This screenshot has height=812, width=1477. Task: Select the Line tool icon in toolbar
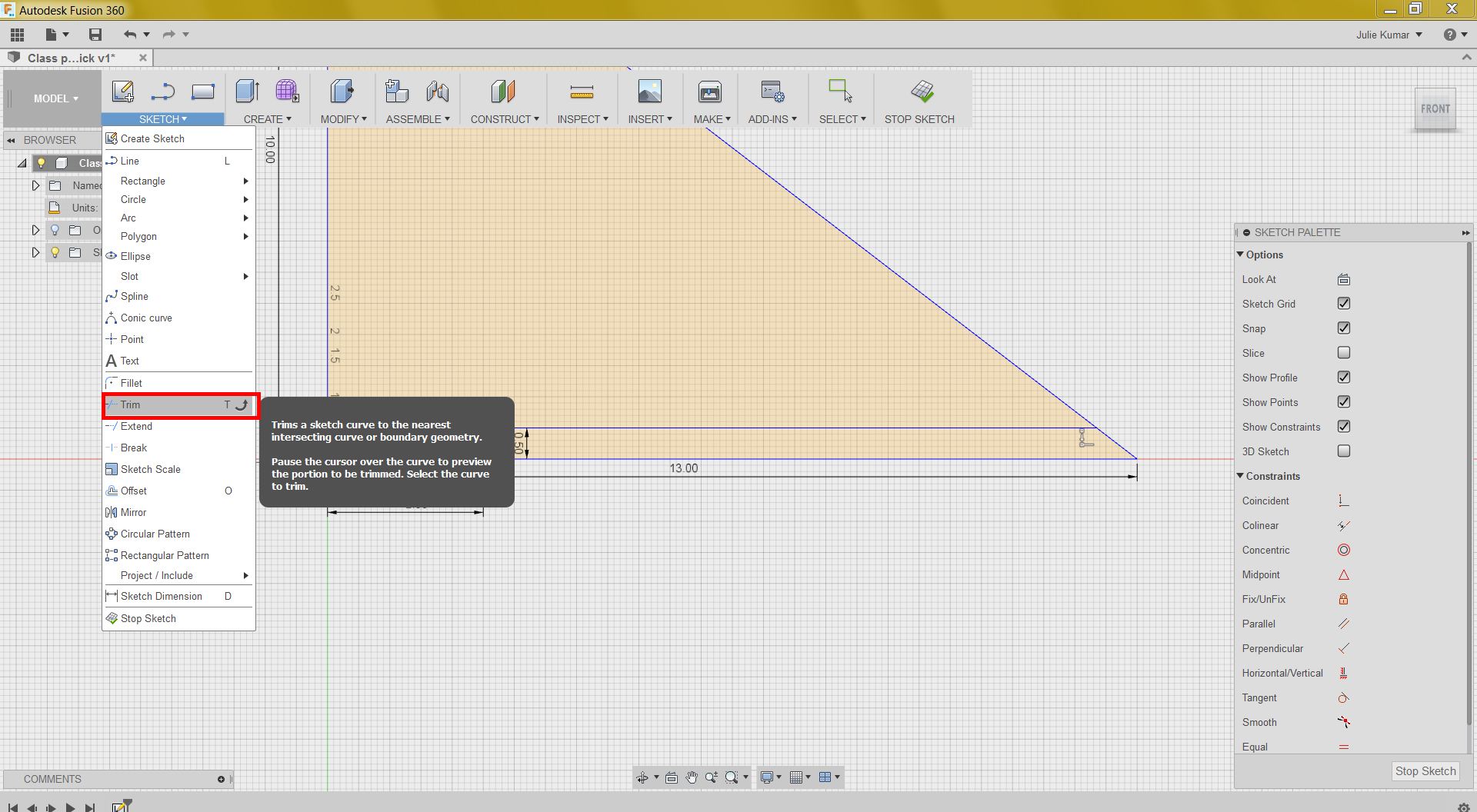(x=163, y=92)
